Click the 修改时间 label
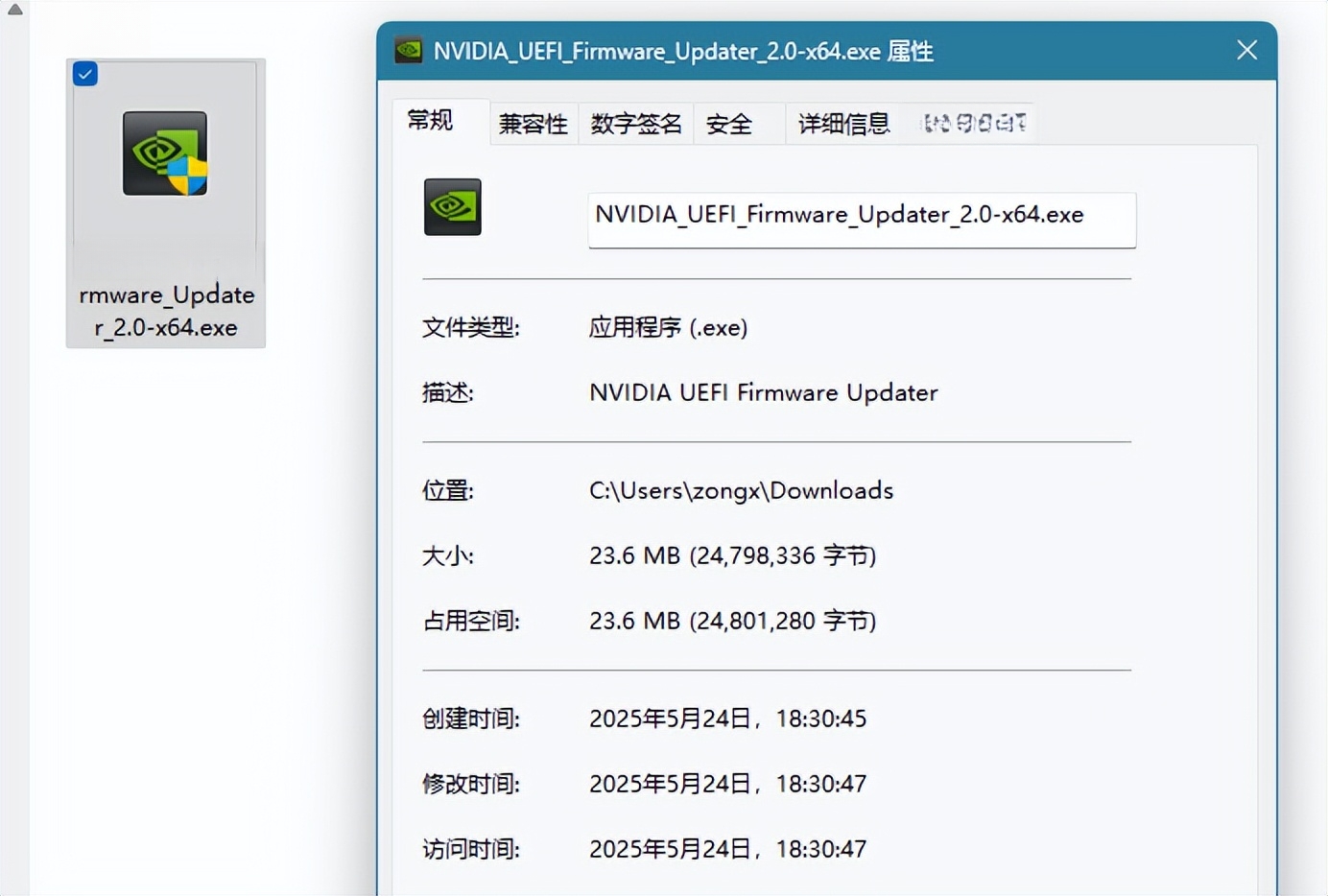 pyautogui.click(x=470, y=785)
